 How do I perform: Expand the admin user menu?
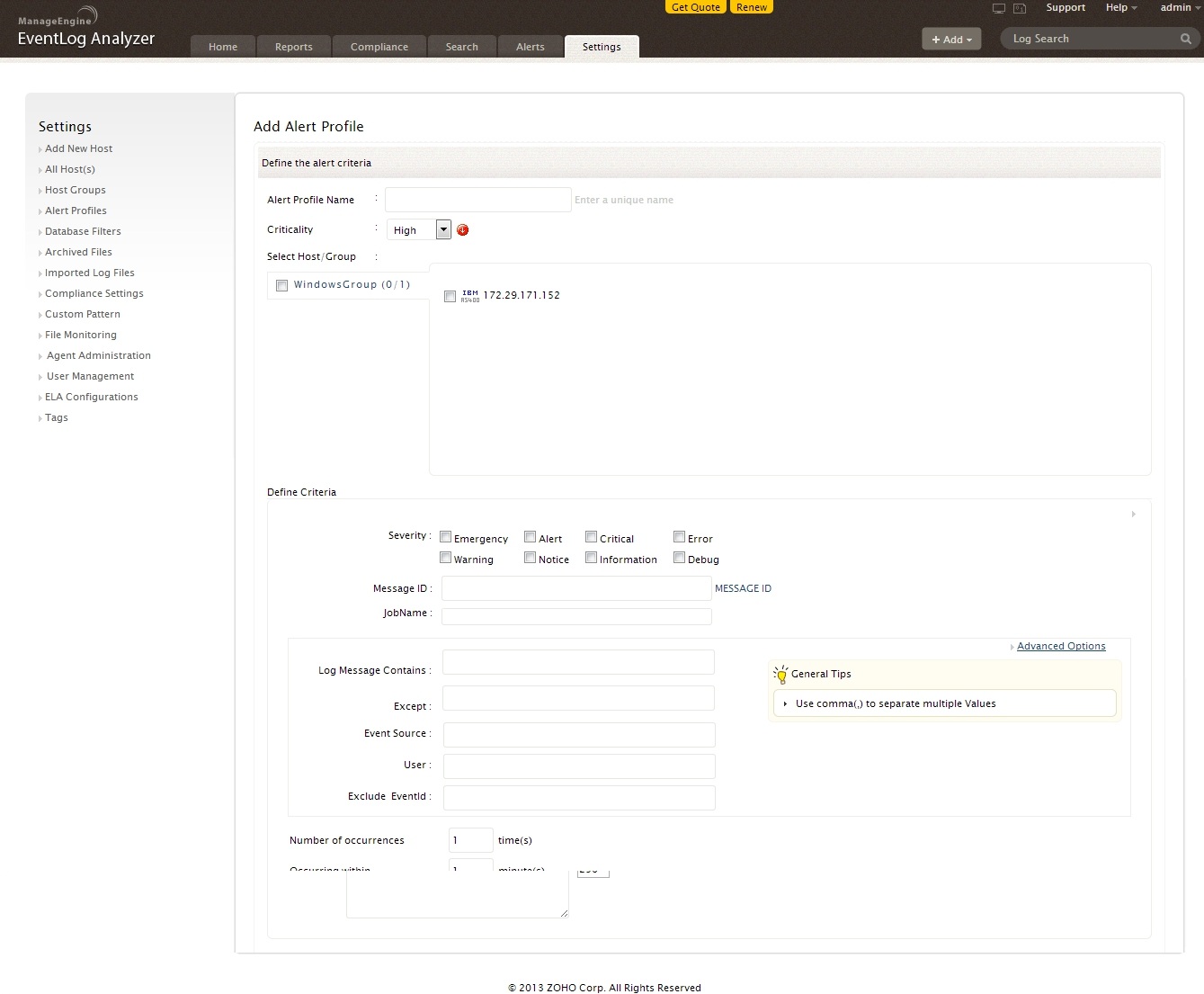coord(1179,7)
